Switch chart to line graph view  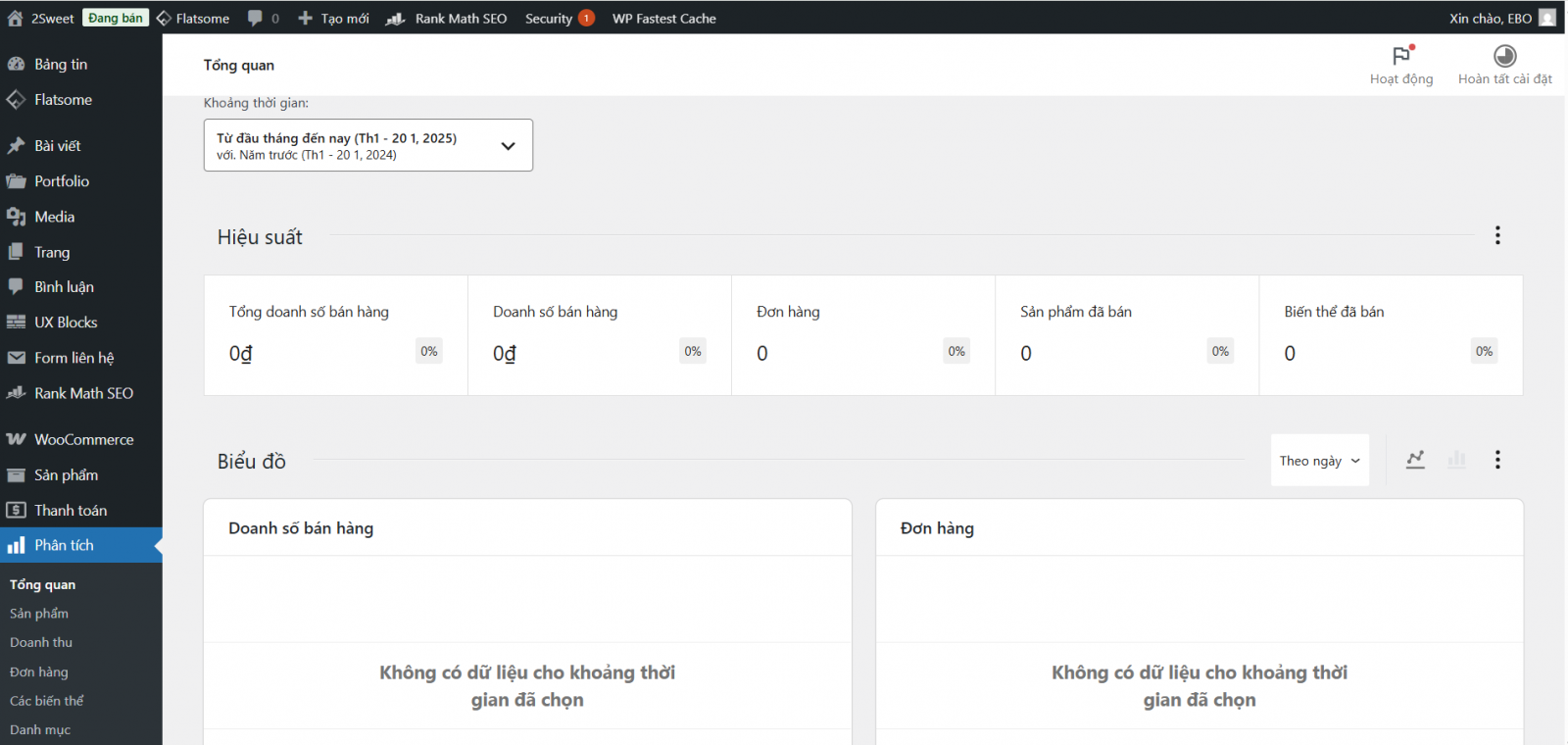coord(1415,460)
